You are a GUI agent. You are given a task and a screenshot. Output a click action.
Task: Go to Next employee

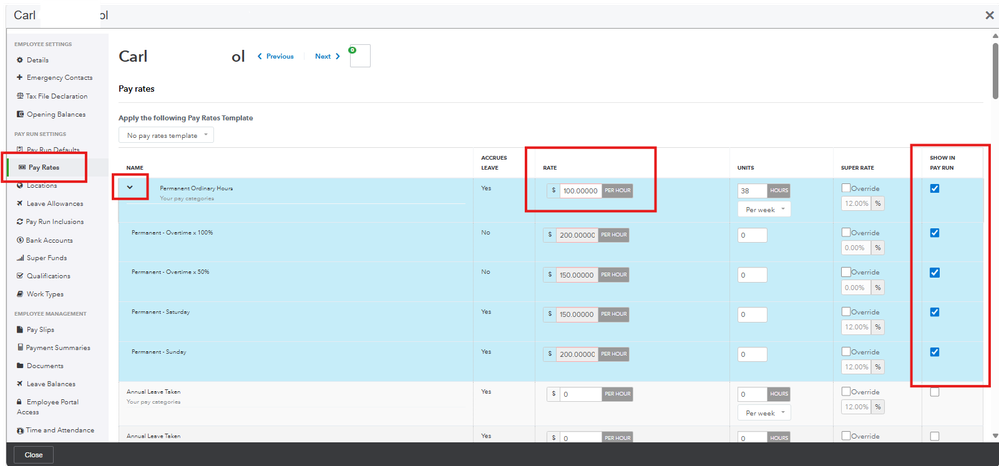click(x=327, y=56)
